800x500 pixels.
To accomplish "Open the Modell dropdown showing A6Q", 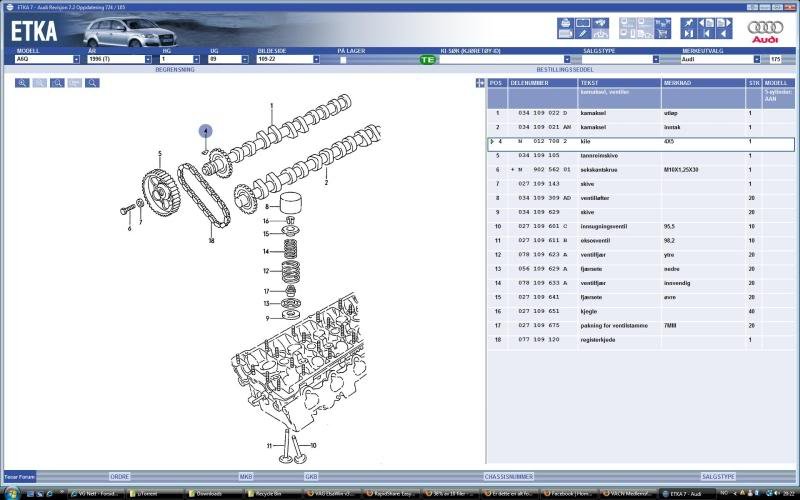I will point(76,60).
